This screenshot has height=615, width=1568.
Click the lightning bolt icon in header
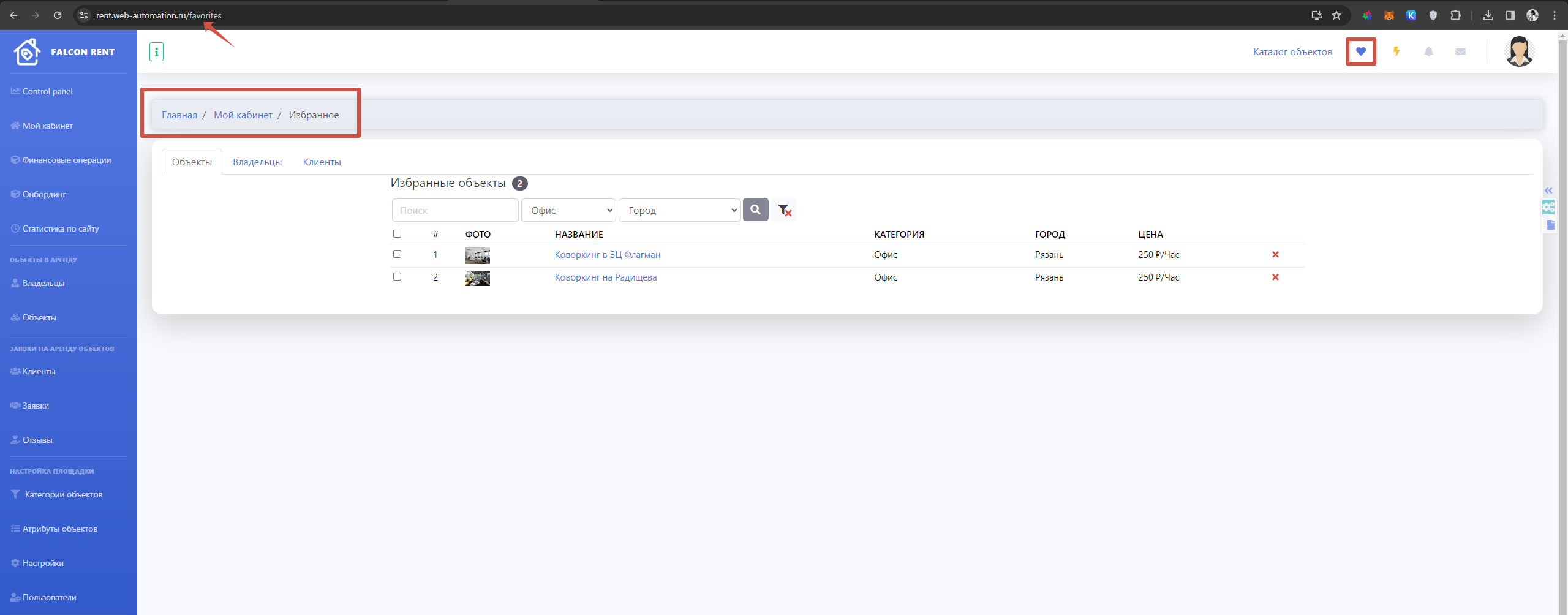coord(1396,51)
